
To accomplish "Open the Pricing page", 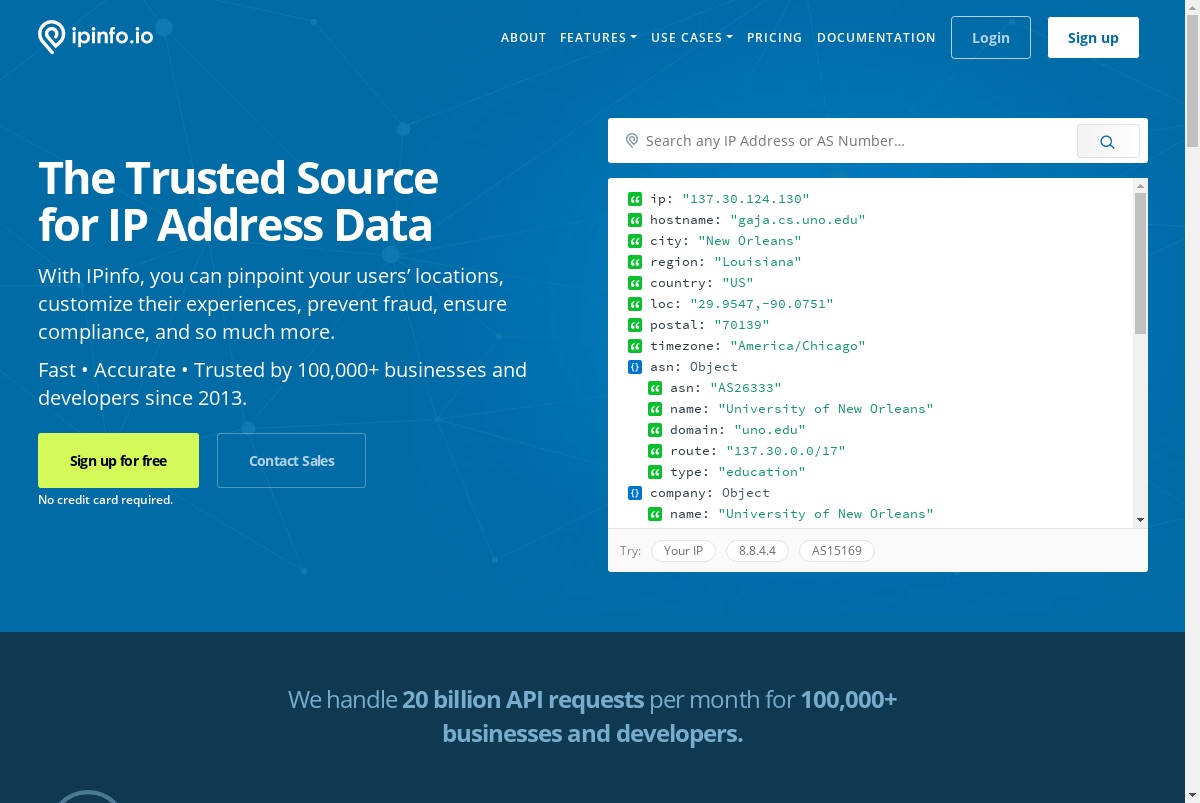I will 774,38.
